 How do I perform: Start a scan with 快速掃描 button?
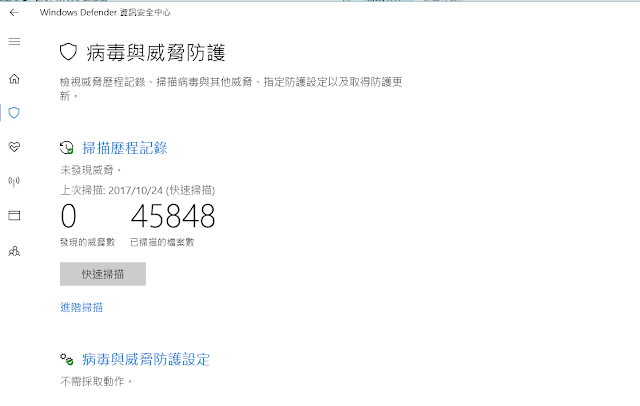103,274
